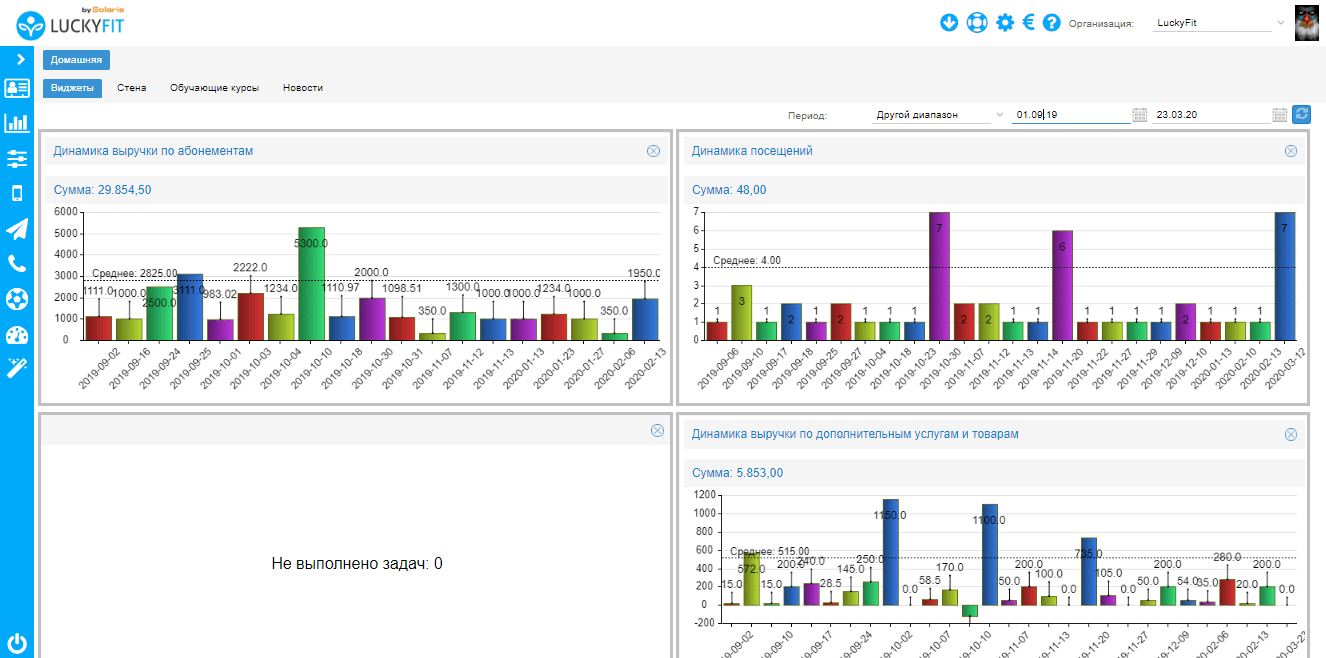Close the Не выполнено задач widget
The height and width of the screenshot is (658, 1326).
[x=657, y=430]
